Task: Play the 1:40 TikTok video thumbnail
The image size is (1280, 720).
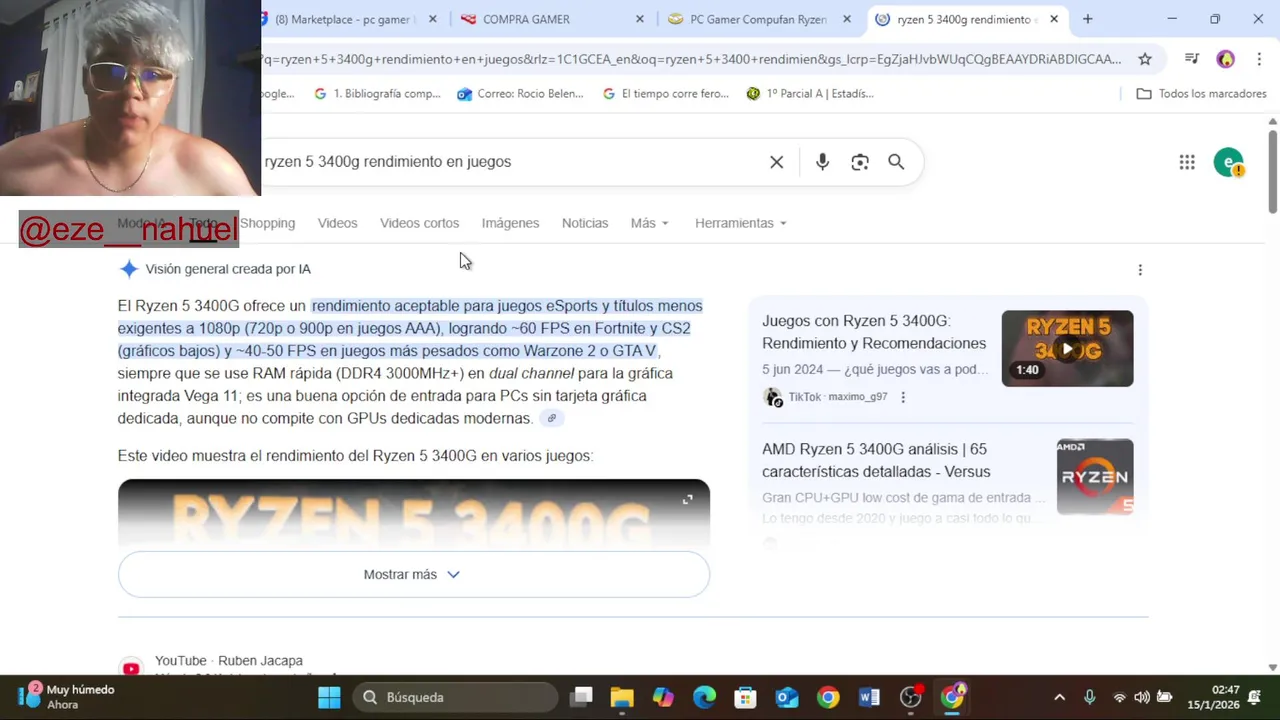Action: click(1068, 348)
